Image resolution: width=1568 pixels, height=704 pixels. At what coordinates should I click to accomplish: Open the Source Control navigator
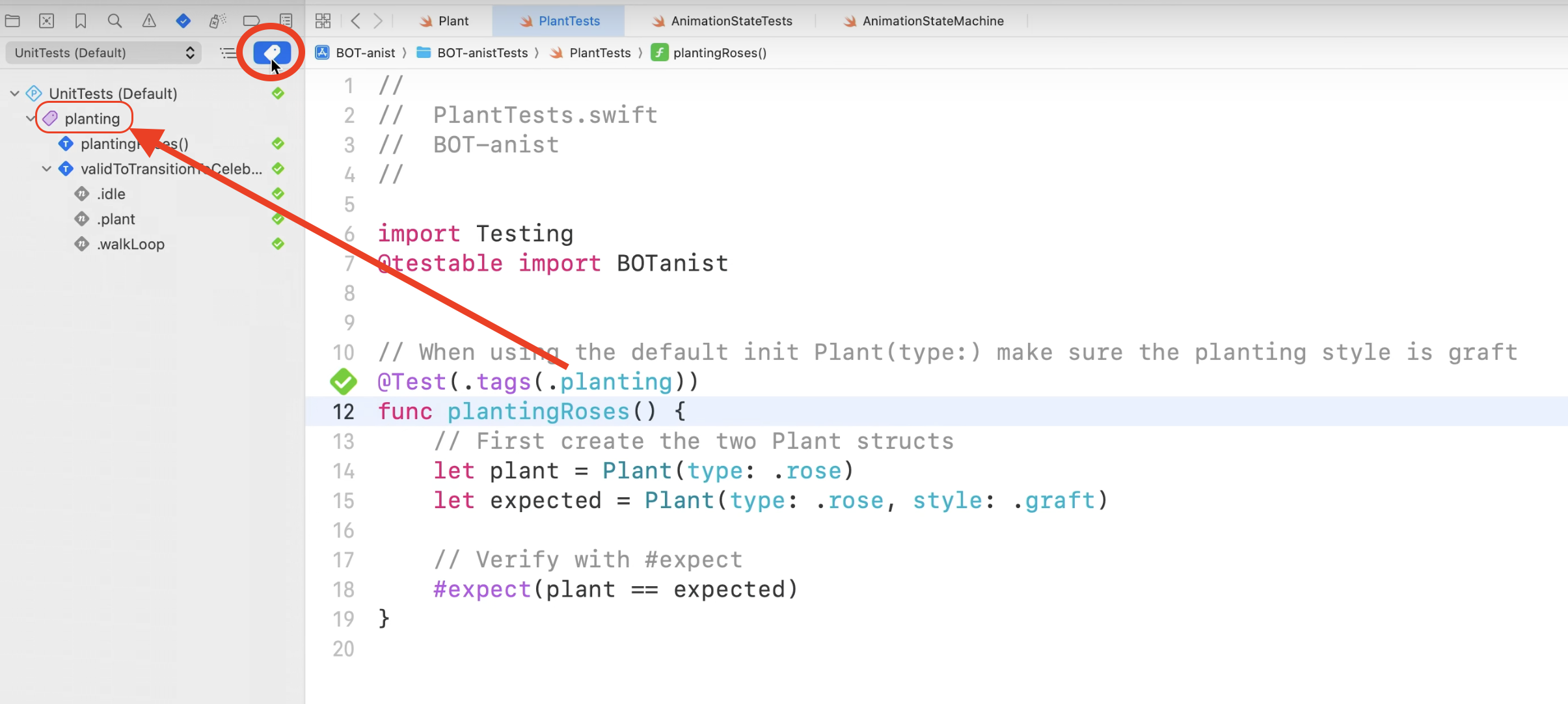46,21
